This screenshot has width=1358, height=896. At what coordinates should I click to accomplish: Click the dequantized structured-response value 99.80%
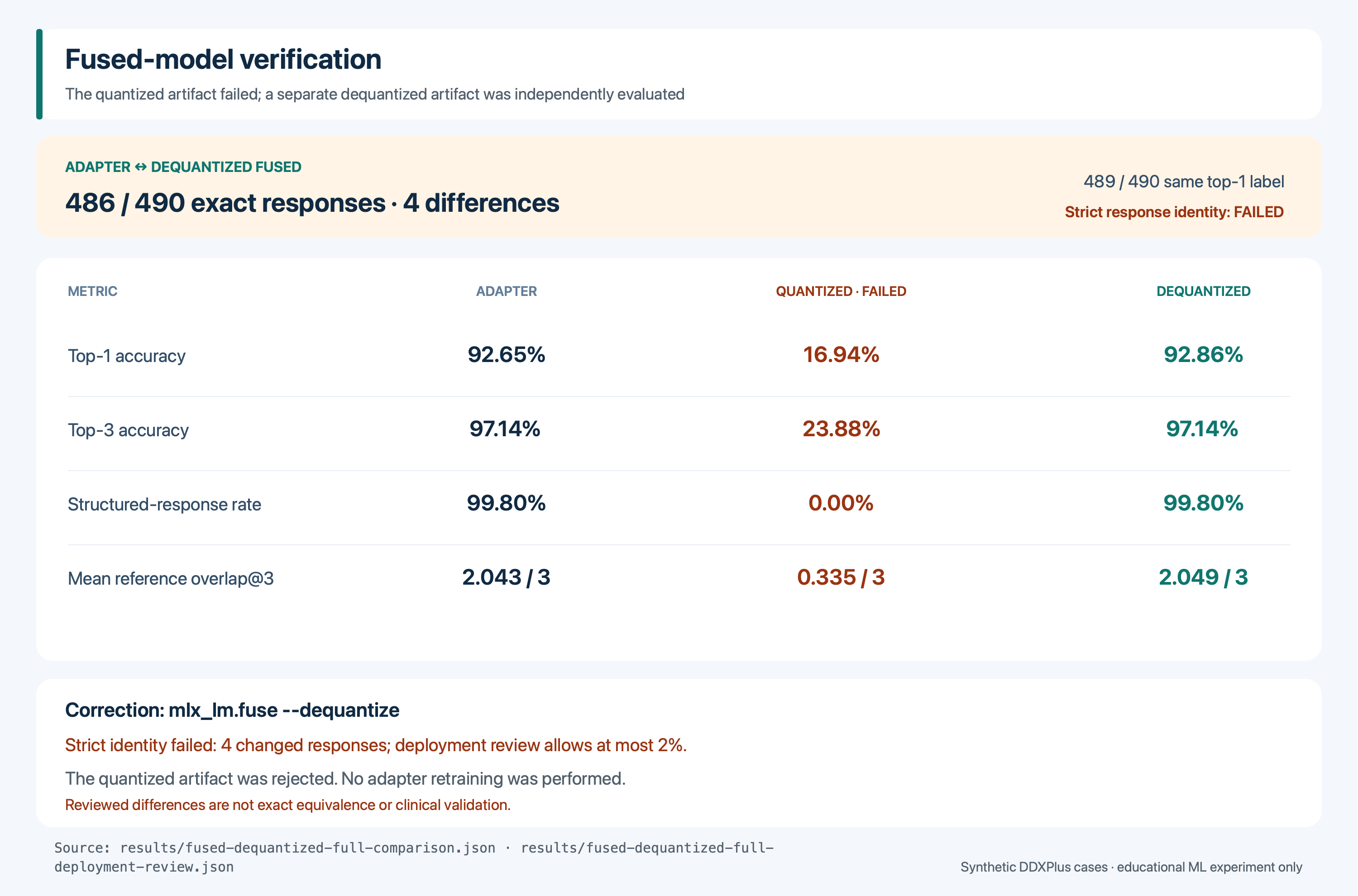pos(1203,503)
